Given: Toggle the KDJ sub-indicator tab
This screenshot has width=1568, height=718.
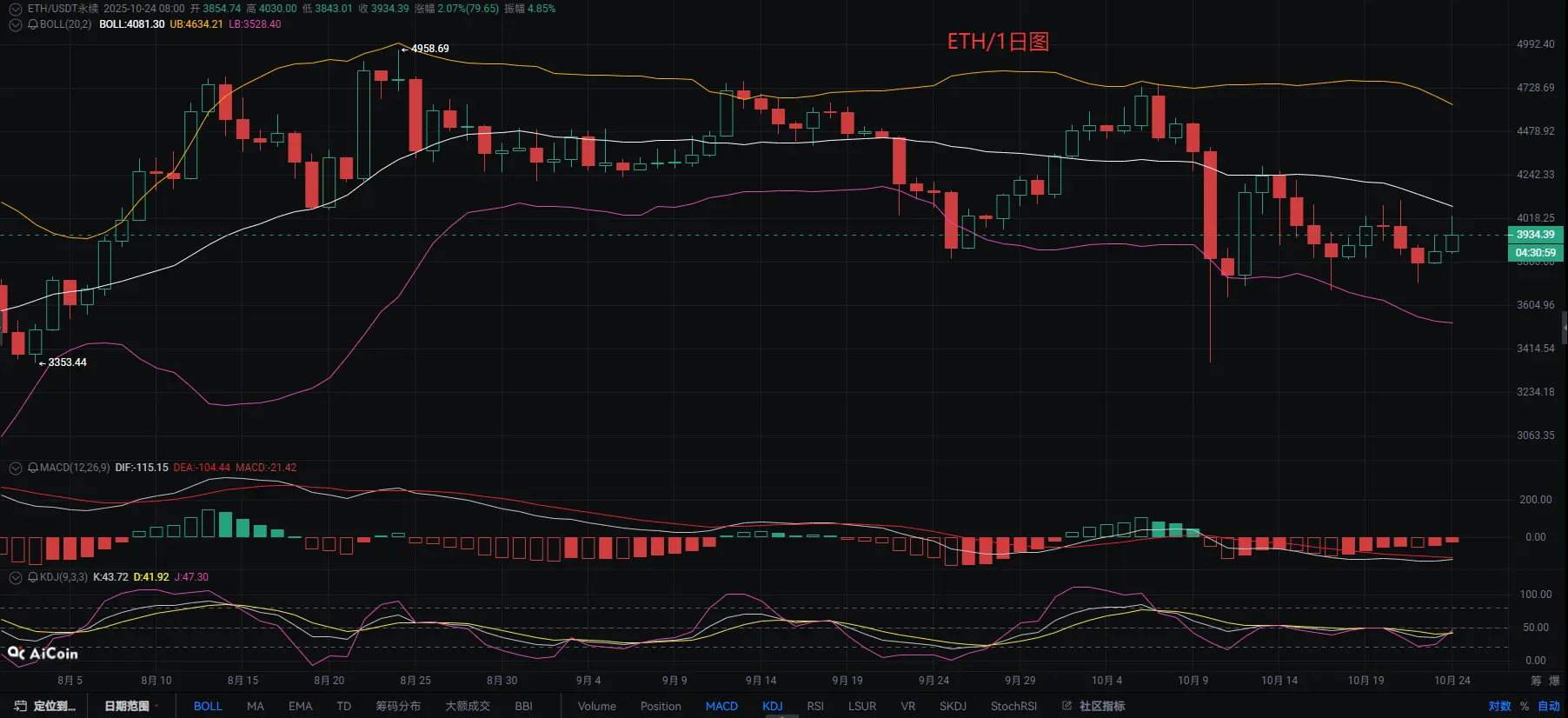Looking at the screenshot, I should coord(773,706).
